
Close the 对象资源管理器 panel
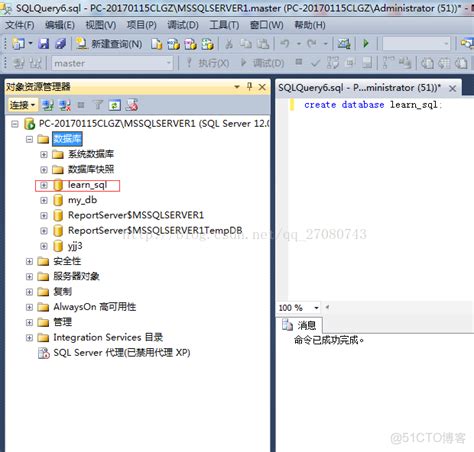[262, 87]
